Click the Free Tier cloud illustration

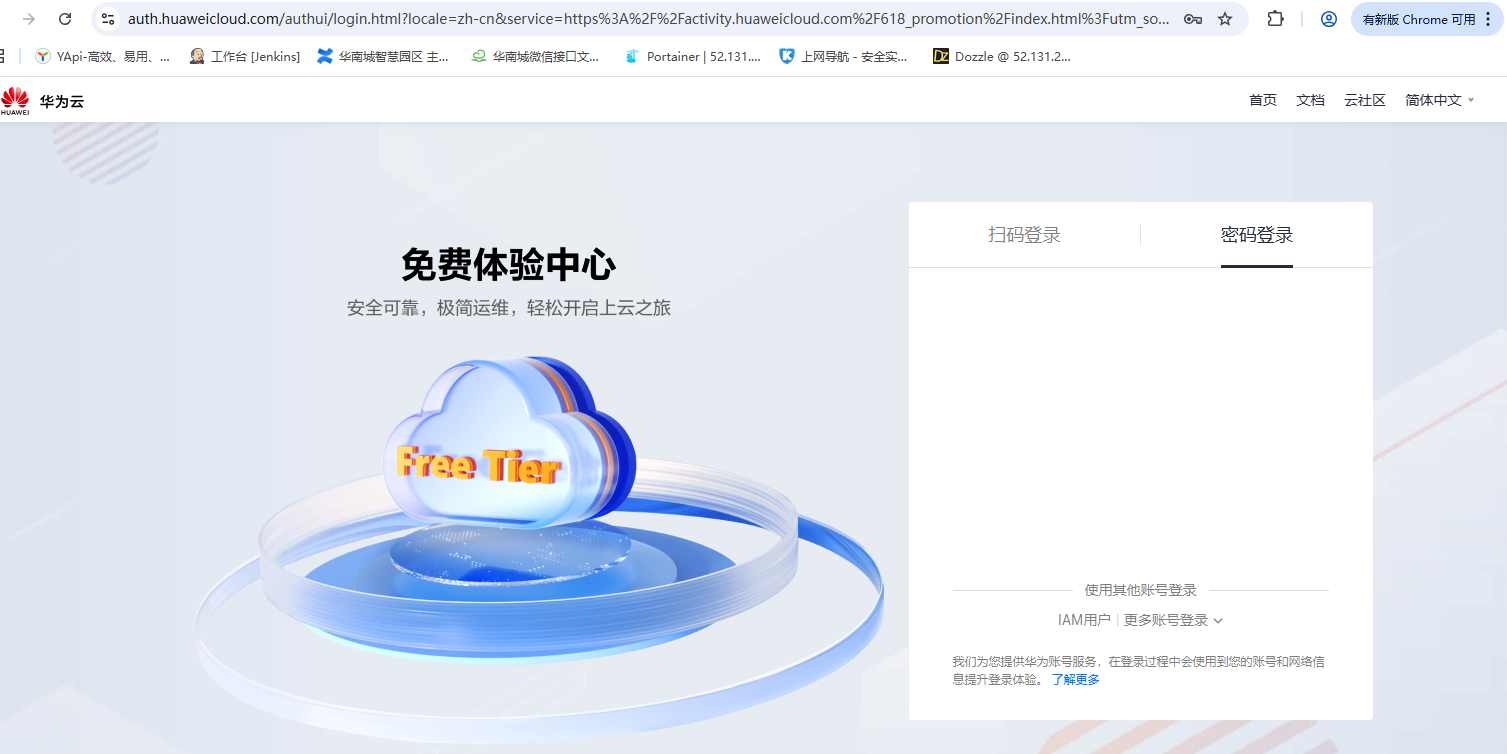click(x=510, y=445)
